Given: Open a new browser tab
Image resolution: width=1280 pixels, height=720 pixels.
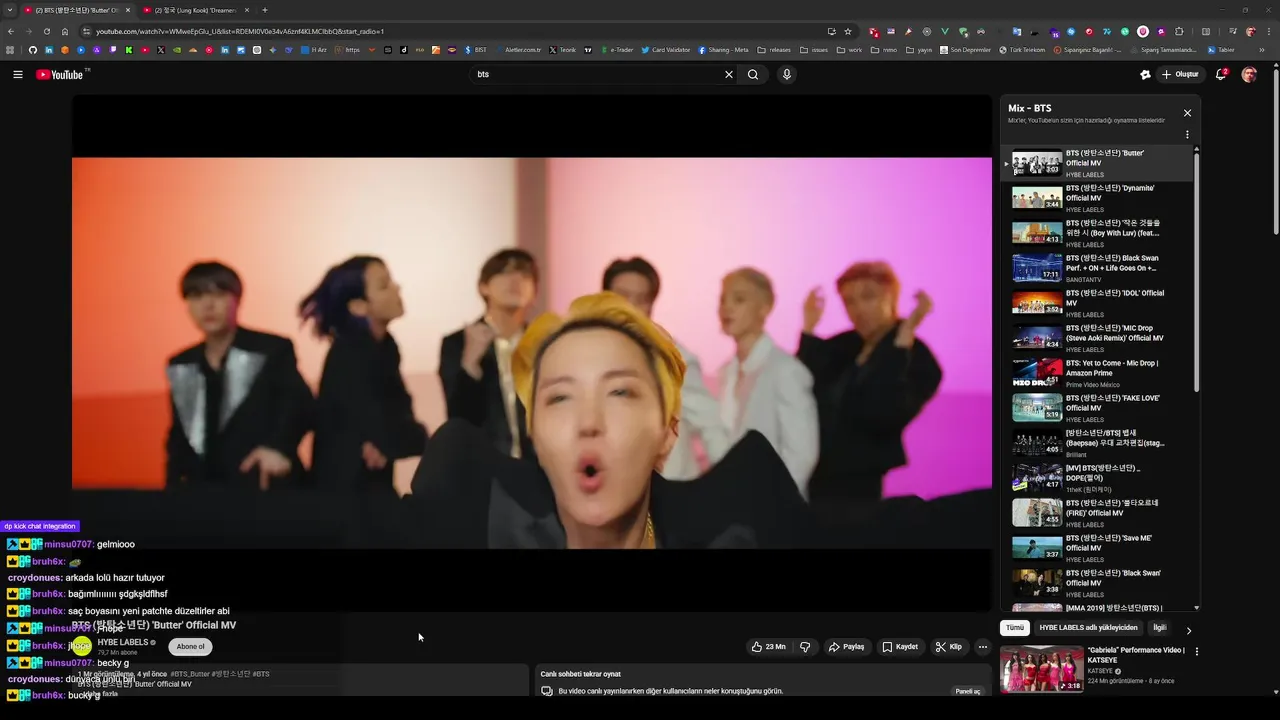Looking at the screenshot, I should 264,10.
